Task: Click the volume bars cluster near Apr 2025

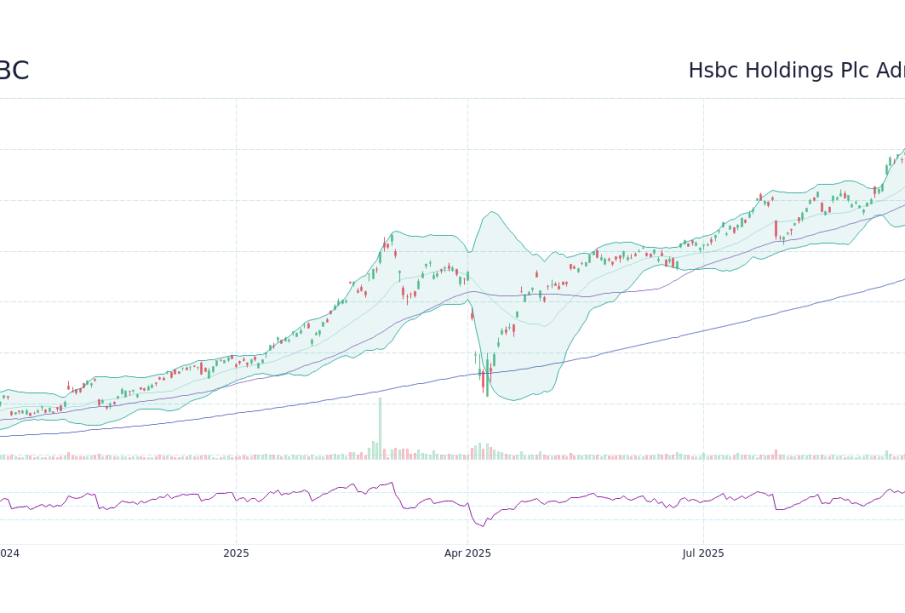Action: pos(482,451)
